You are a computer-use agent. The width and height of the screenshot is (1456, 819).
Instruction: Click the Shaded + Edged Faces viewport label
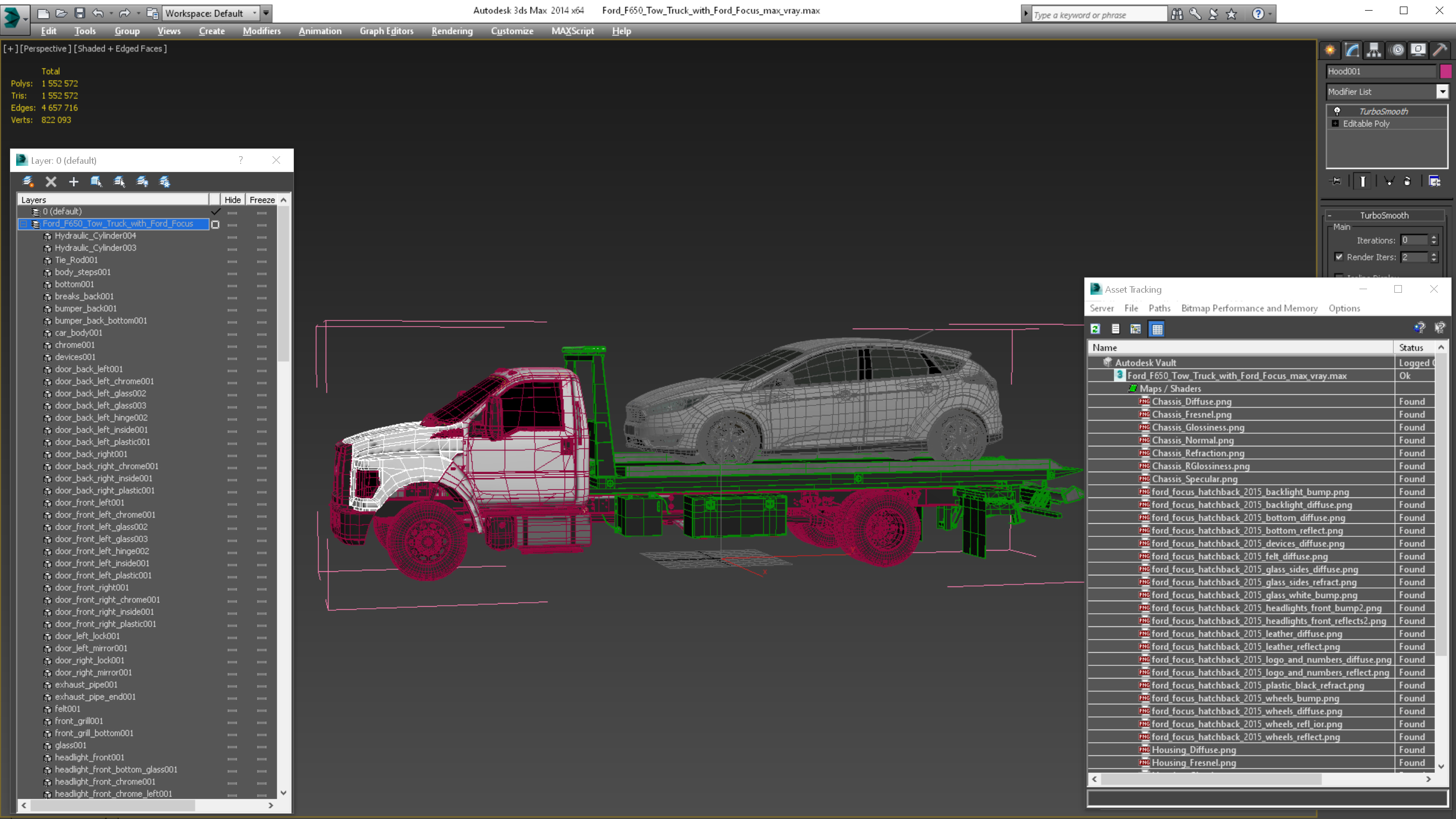(120, 49)
